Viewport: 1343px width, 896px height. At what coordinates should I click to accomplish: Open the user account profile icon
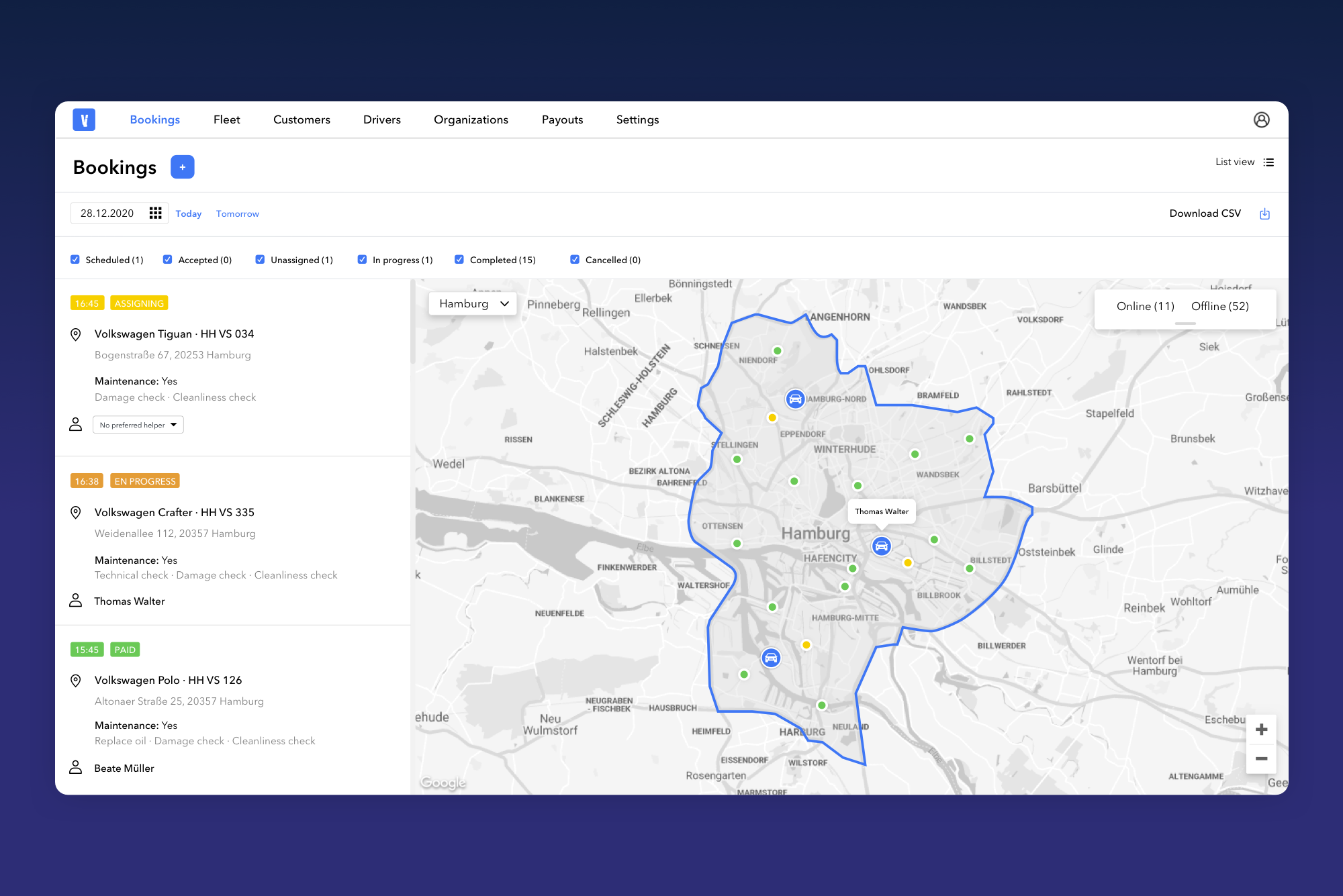(x=1262, y=119)
